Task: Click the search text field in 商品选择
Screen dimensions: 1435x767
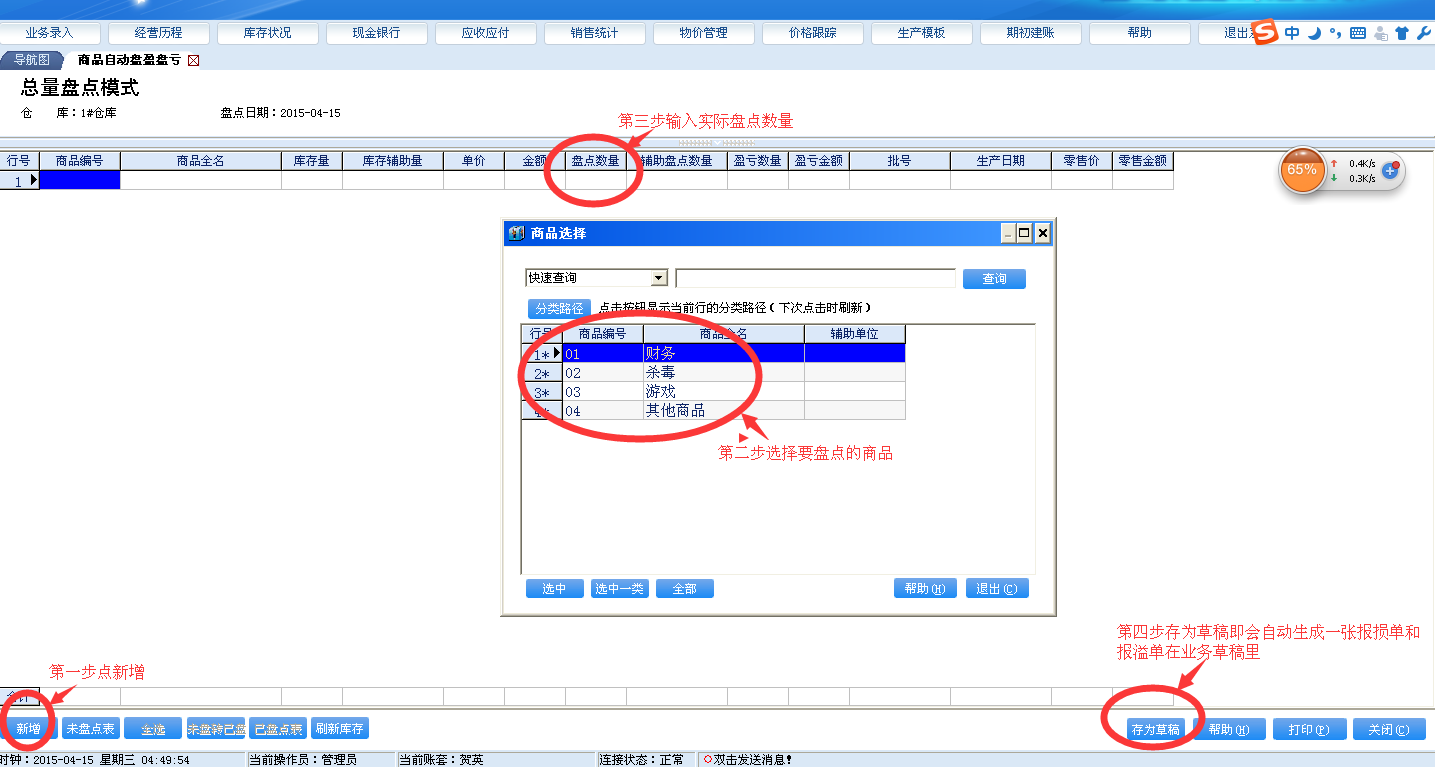Action: 815,278
